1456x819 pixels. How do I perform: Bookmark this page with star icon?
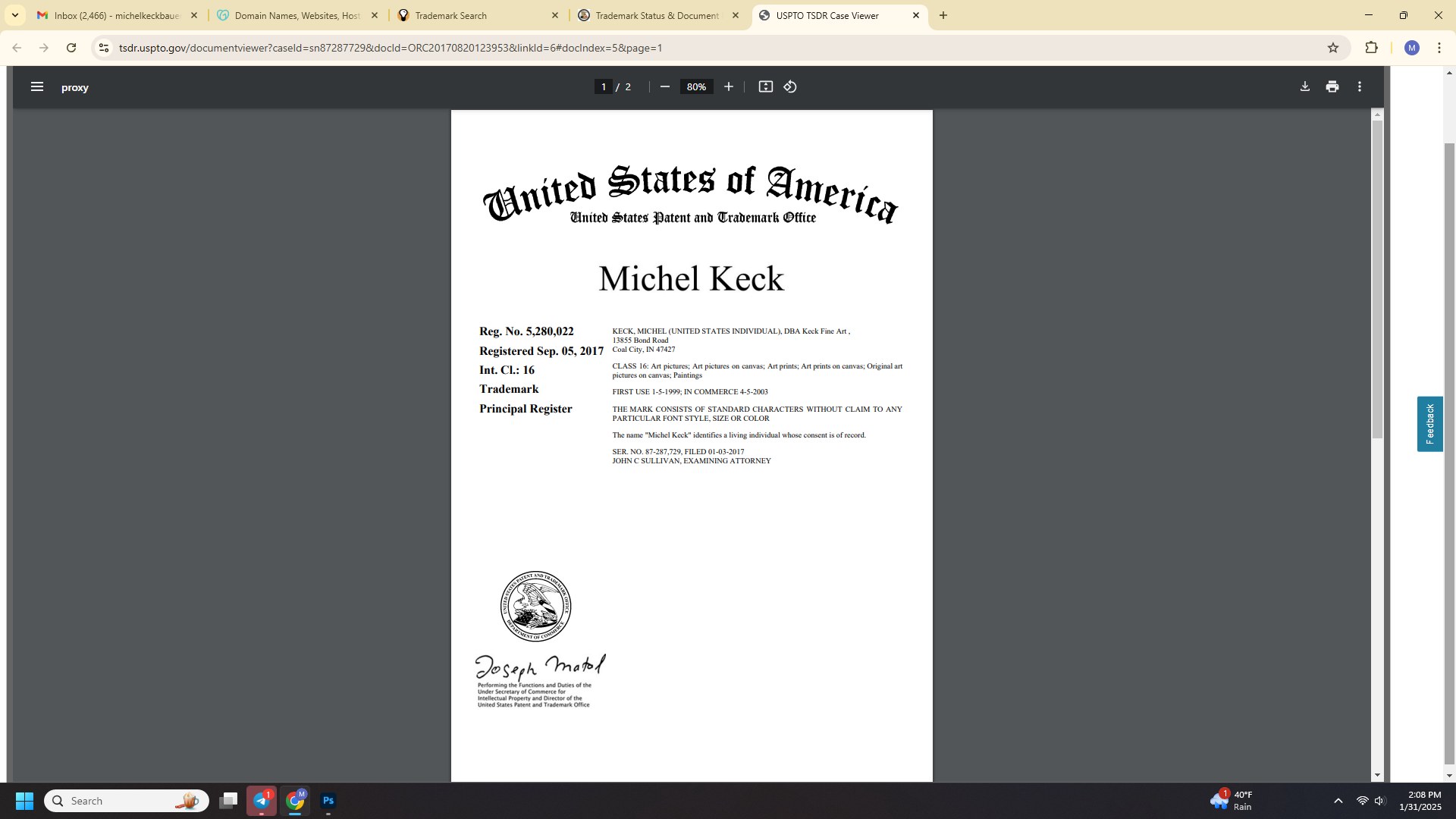[x=1333, y=48]
